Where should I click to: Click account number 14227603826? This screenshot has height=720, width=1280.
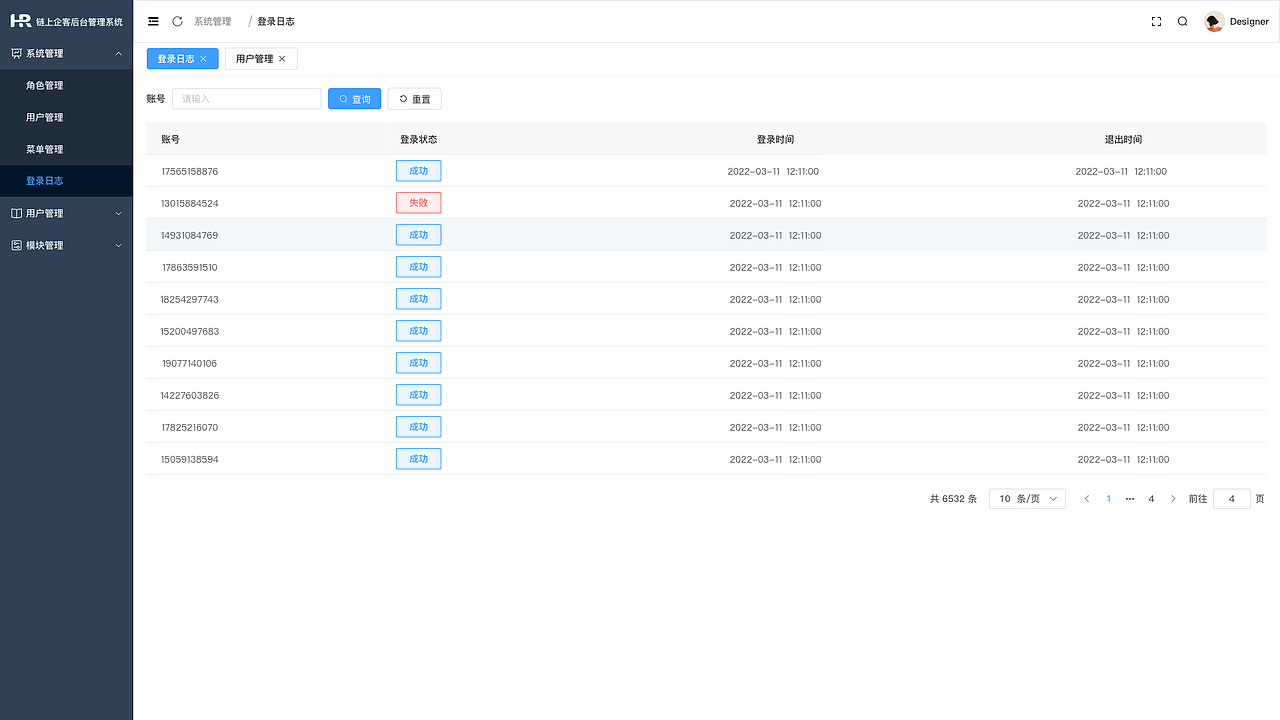189,395
